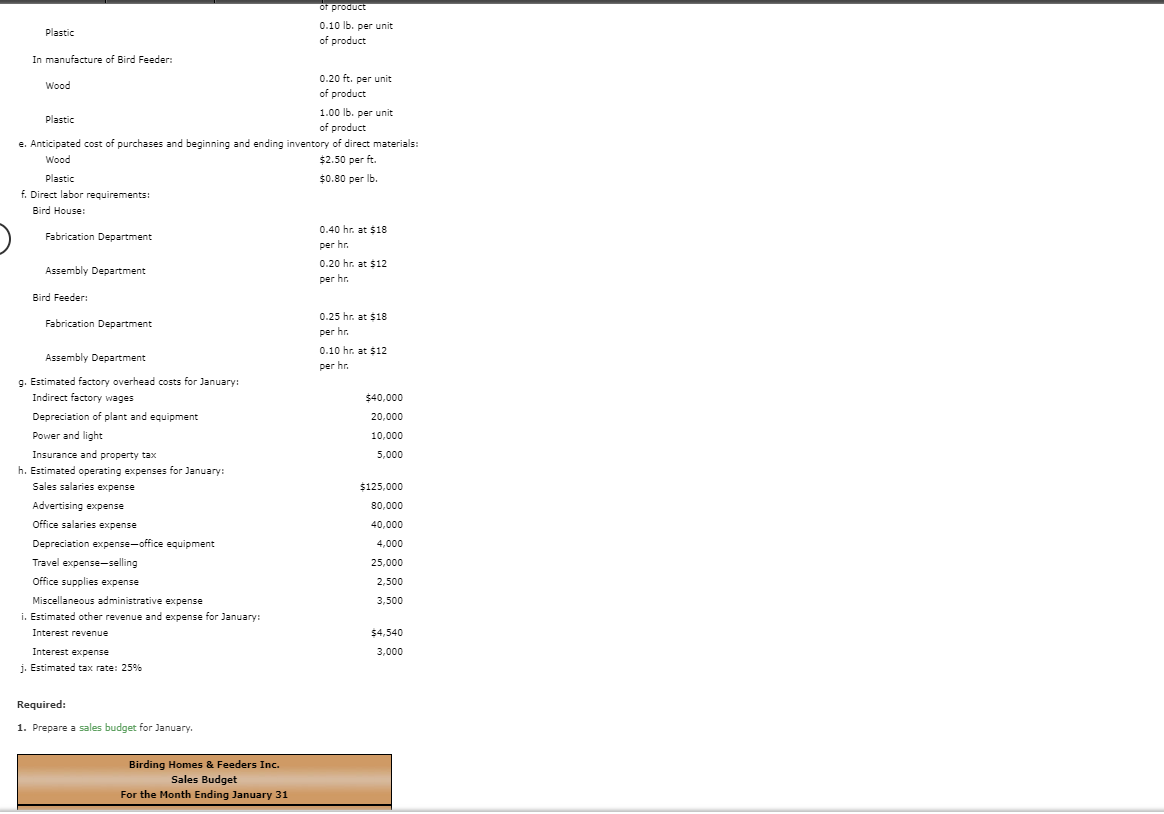Image resolution: width=1164 pixels, height=814 pixels.
Task: Click 'Office salaries expense' row label
Action: (84, 525)
